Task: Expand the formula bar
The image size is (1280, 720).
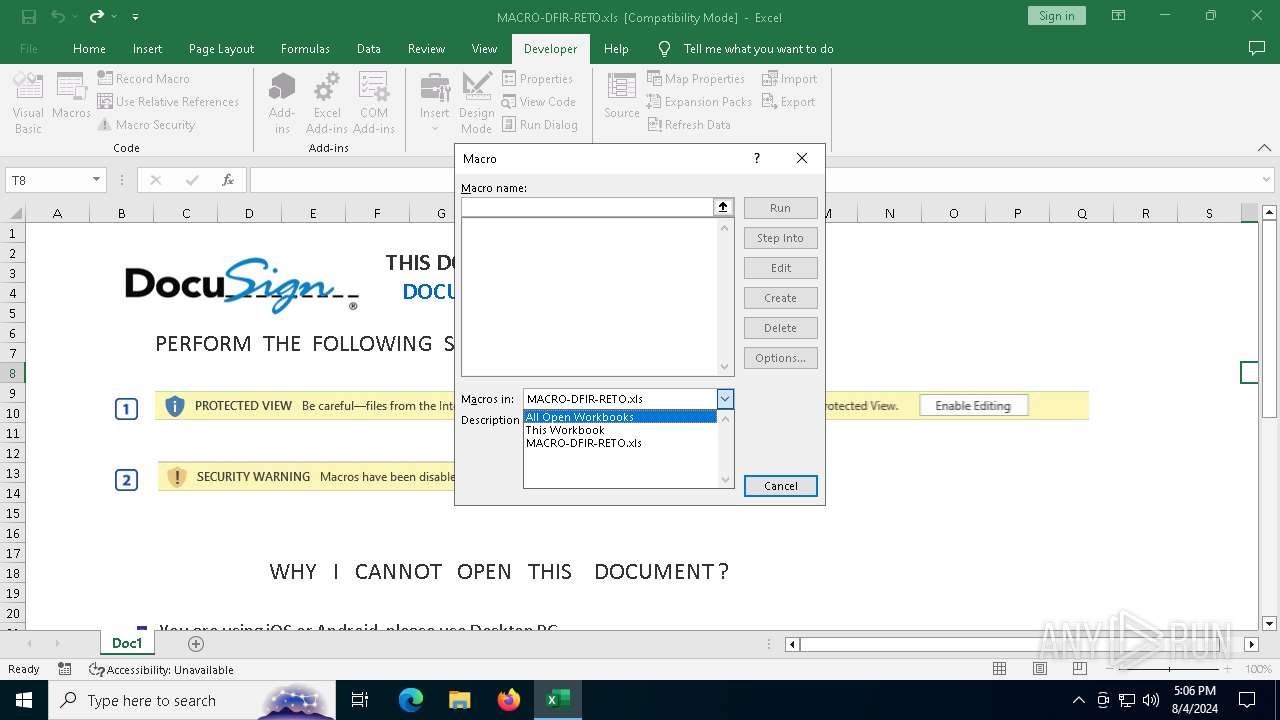Action: coord(1267,180)
